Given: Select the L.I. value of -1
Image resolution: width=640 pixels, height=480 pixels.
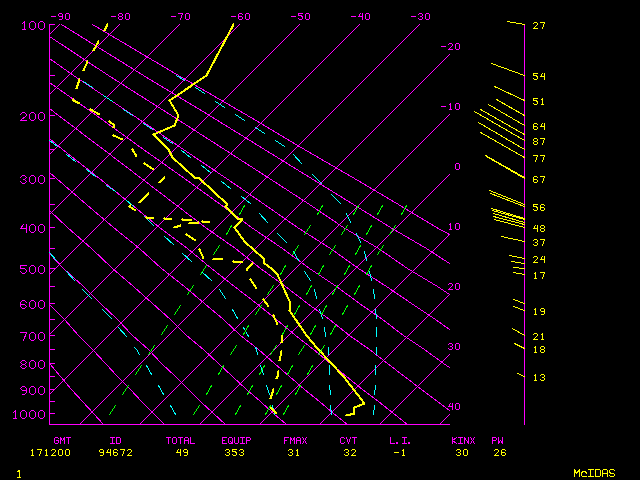Looking at the screenshot, I should click(x=402, y=452).
